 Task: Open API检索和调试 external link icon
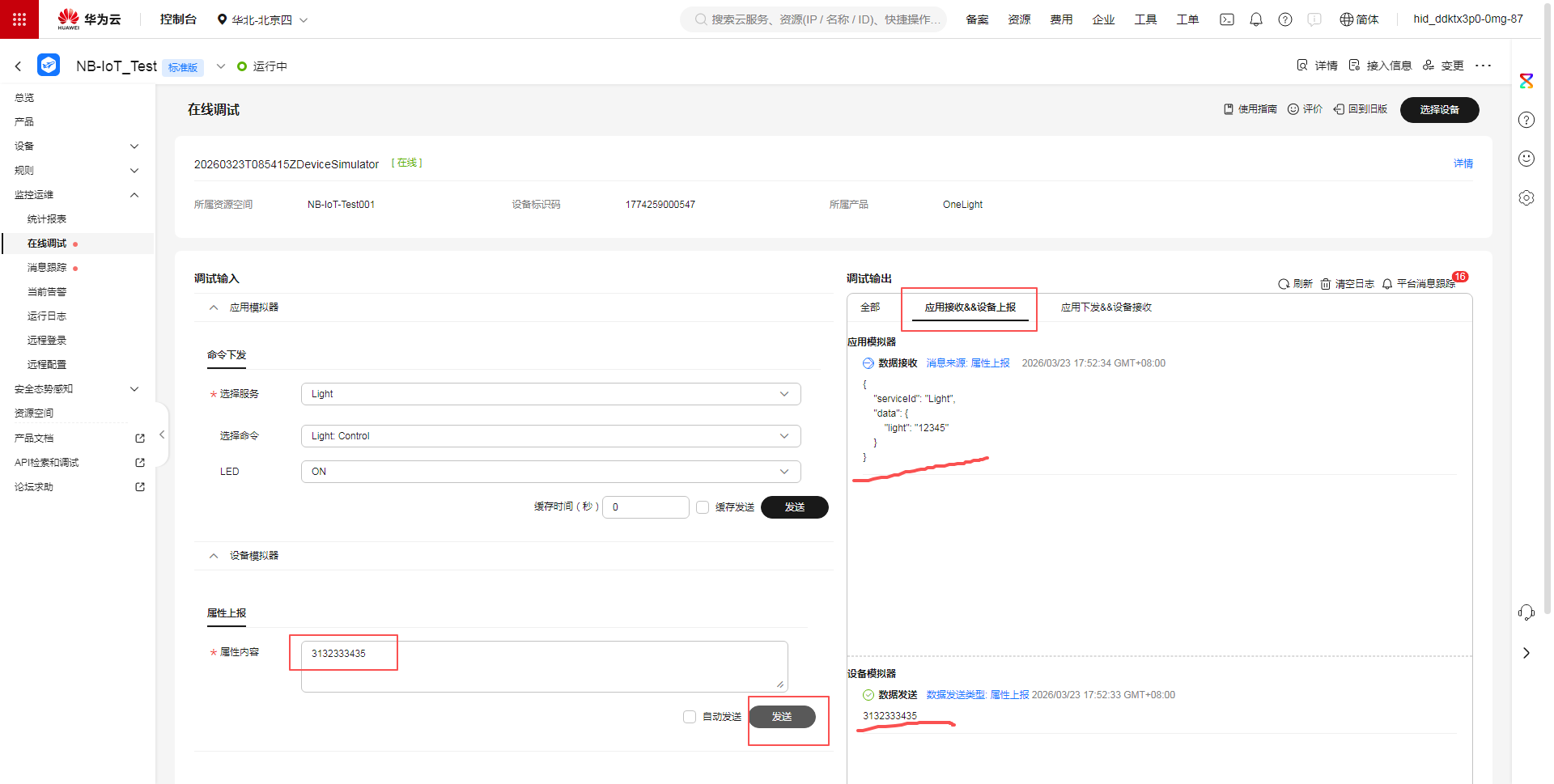pyautogui.click(x=140, y=463)
